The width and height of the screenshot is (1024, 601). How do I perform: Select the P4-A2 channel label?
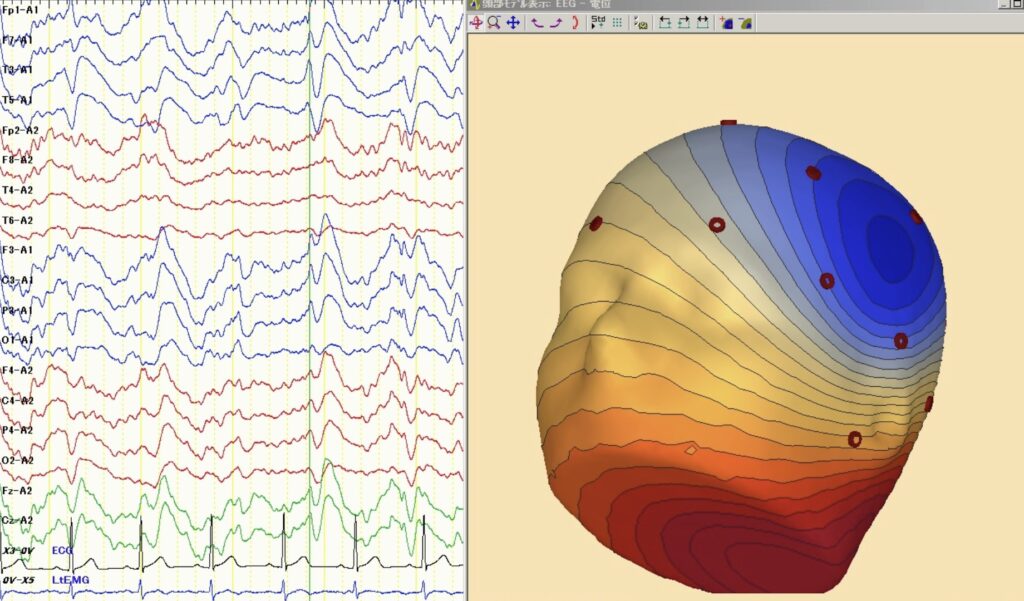pyautogui.click(x=18, y=430)
